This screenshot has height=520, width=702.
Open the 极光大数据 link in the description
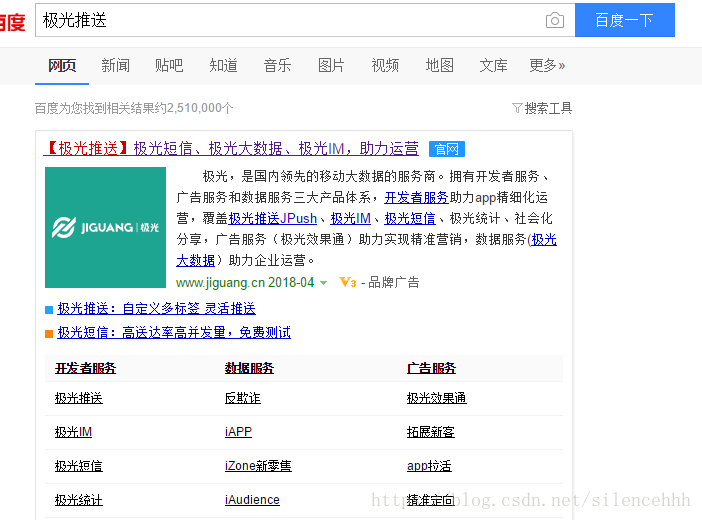click(x=195, y=261)
